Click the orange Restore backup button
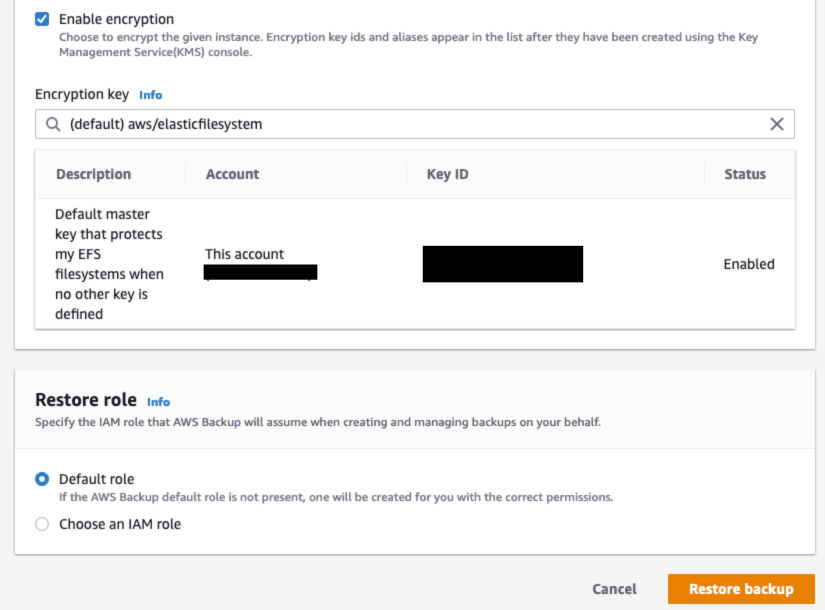 point(741,589)
